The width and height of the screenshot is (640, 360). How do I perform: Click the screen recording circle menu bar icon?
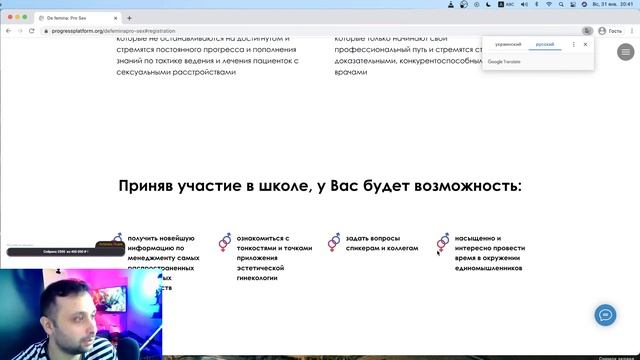pos(476,4)
